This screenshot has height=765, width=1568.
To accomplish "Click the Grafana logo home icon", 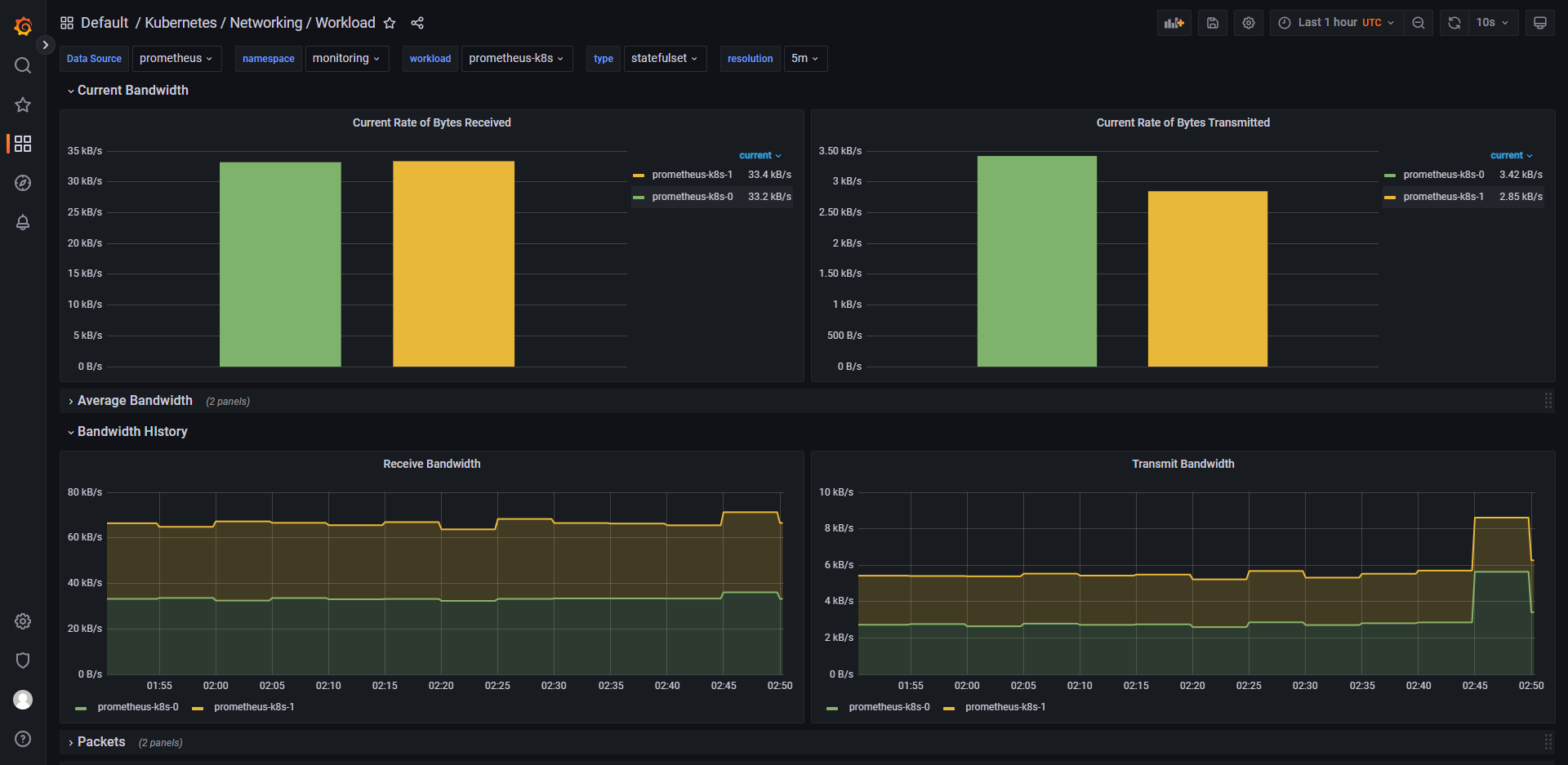I will 23,26.
